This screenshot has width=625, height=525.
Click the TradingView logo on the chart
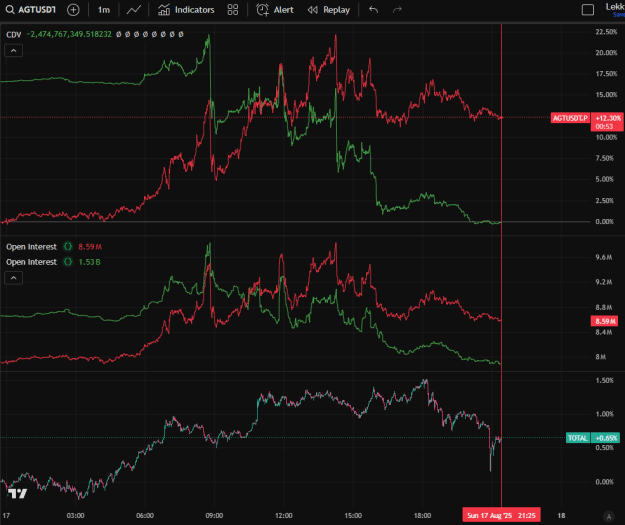point(18,494)
